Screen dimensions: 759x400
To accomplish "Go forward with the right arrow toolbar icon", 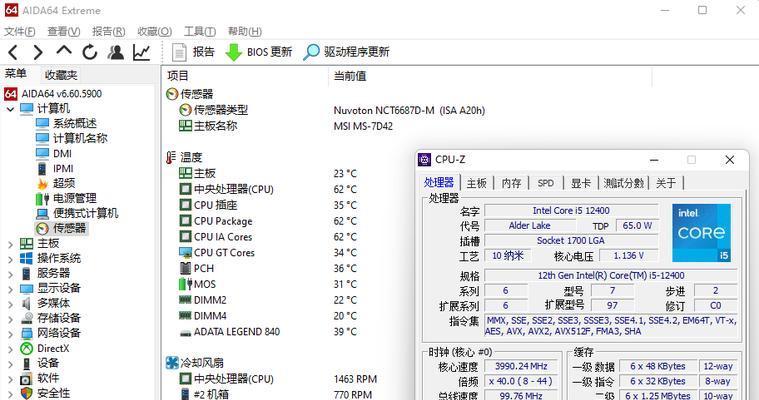I will [x=38, y=52].
